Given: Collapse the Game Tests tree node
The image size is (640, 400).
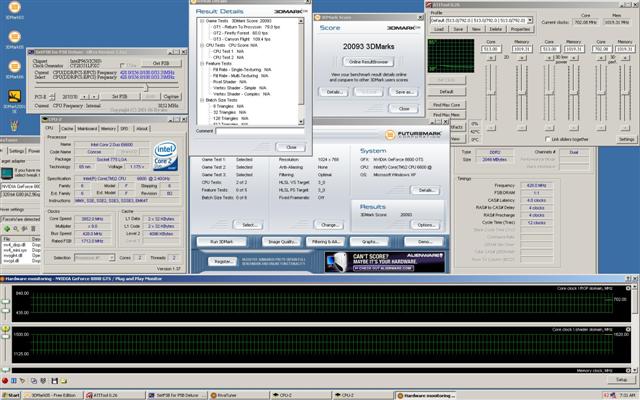Looking at the screenshot, I should (202, 20).
